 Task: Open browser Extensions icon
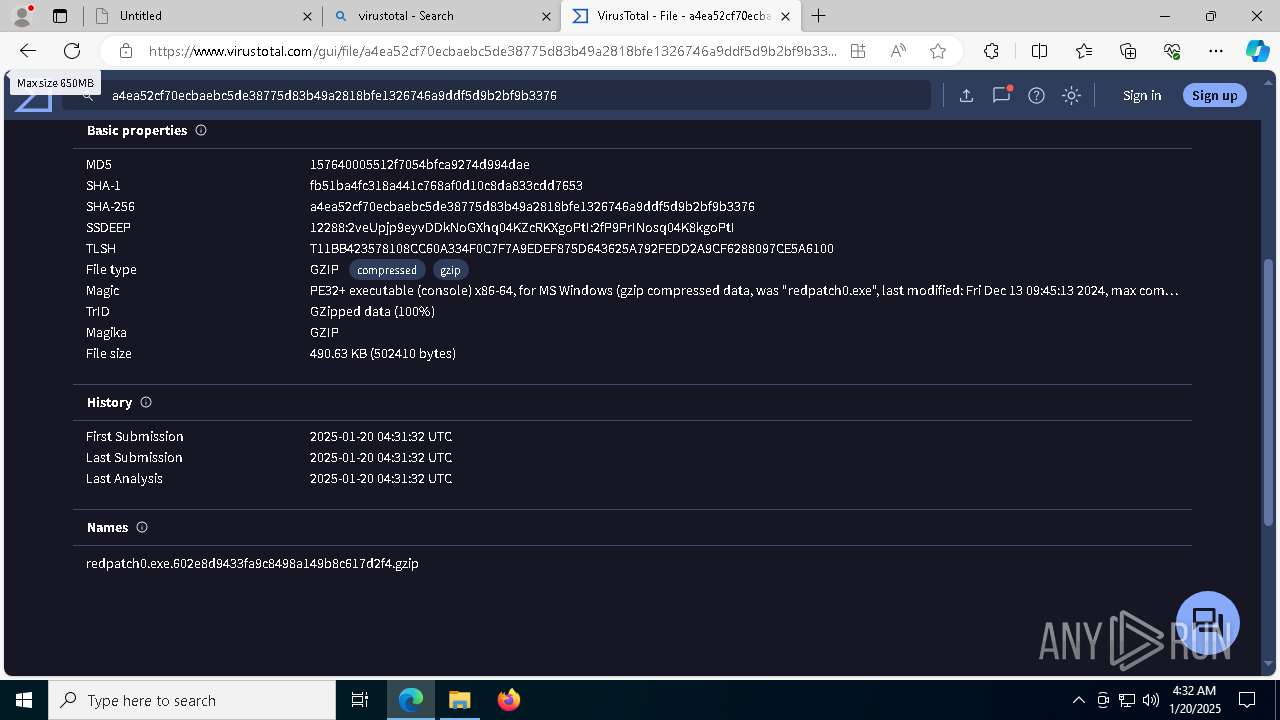click(x=991, y=51)
